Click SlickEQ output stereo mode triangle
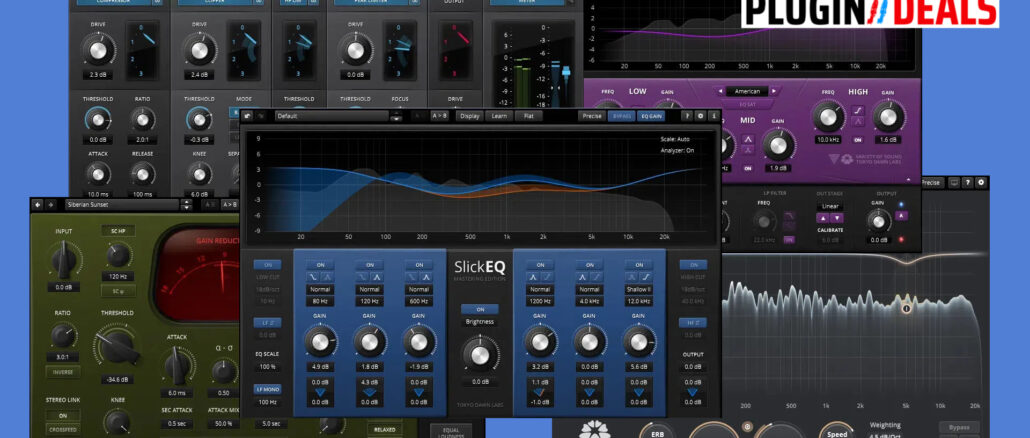The width and height of the screenshot is (1030, 438). click(693, 392)
